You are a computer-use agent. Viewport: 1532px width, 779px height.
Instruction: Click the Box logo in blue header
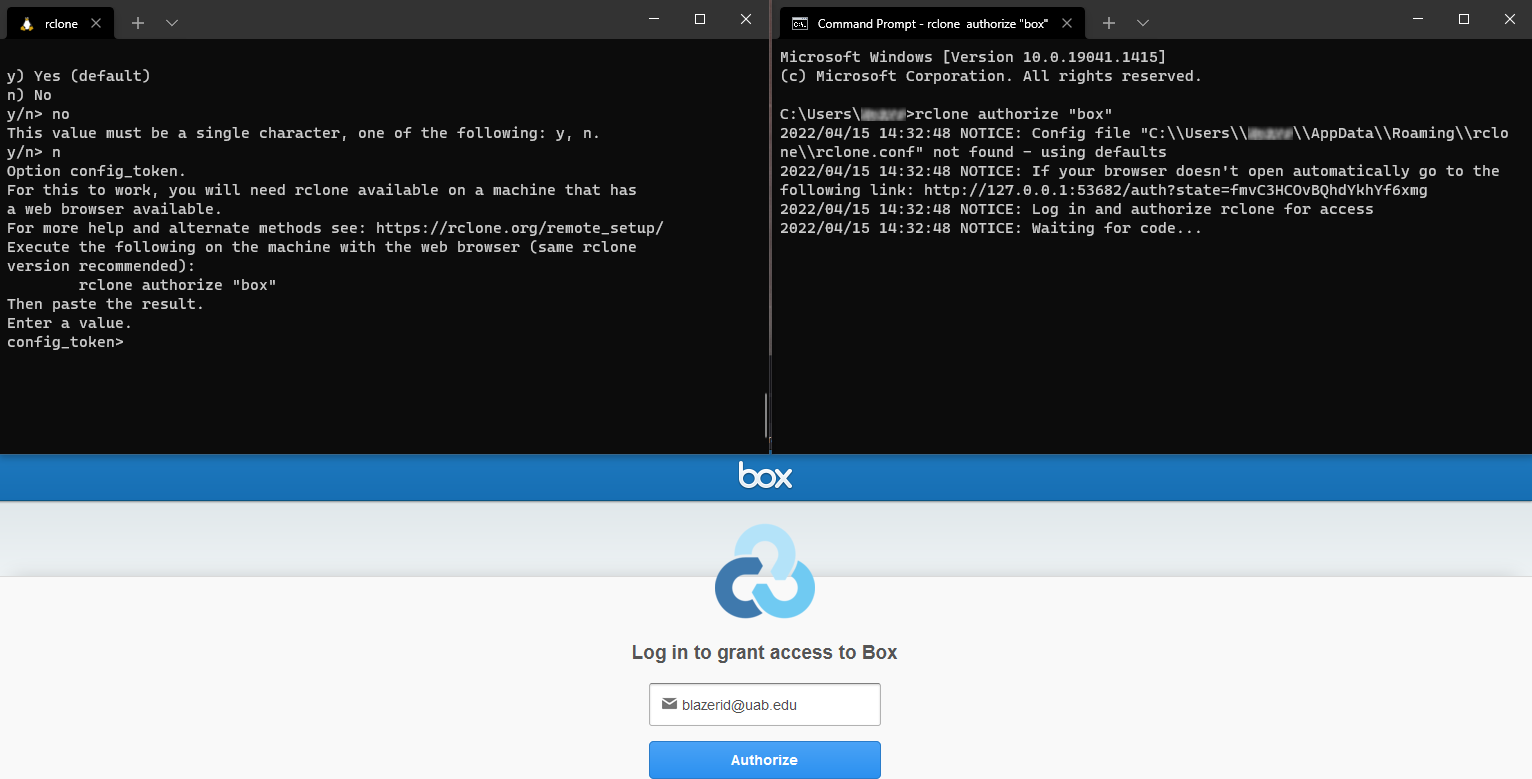coord(765,475)
